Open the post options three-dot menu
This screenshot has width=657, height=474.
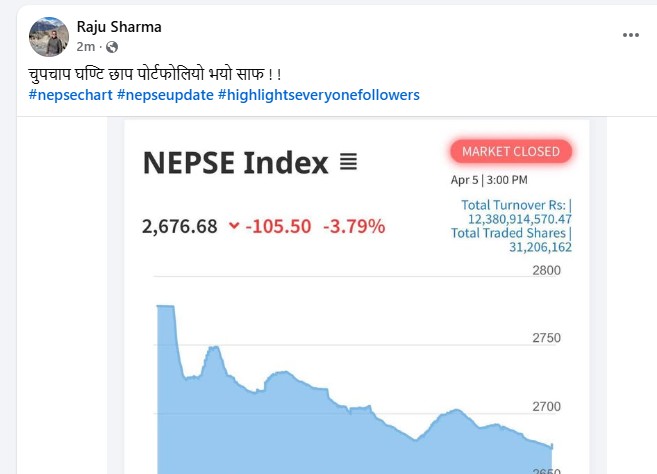pyautogui.click(x=630, y=35)
